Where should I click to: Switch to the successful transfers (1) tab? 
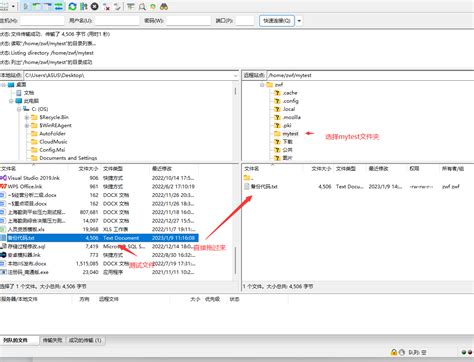tap(85, 340)
